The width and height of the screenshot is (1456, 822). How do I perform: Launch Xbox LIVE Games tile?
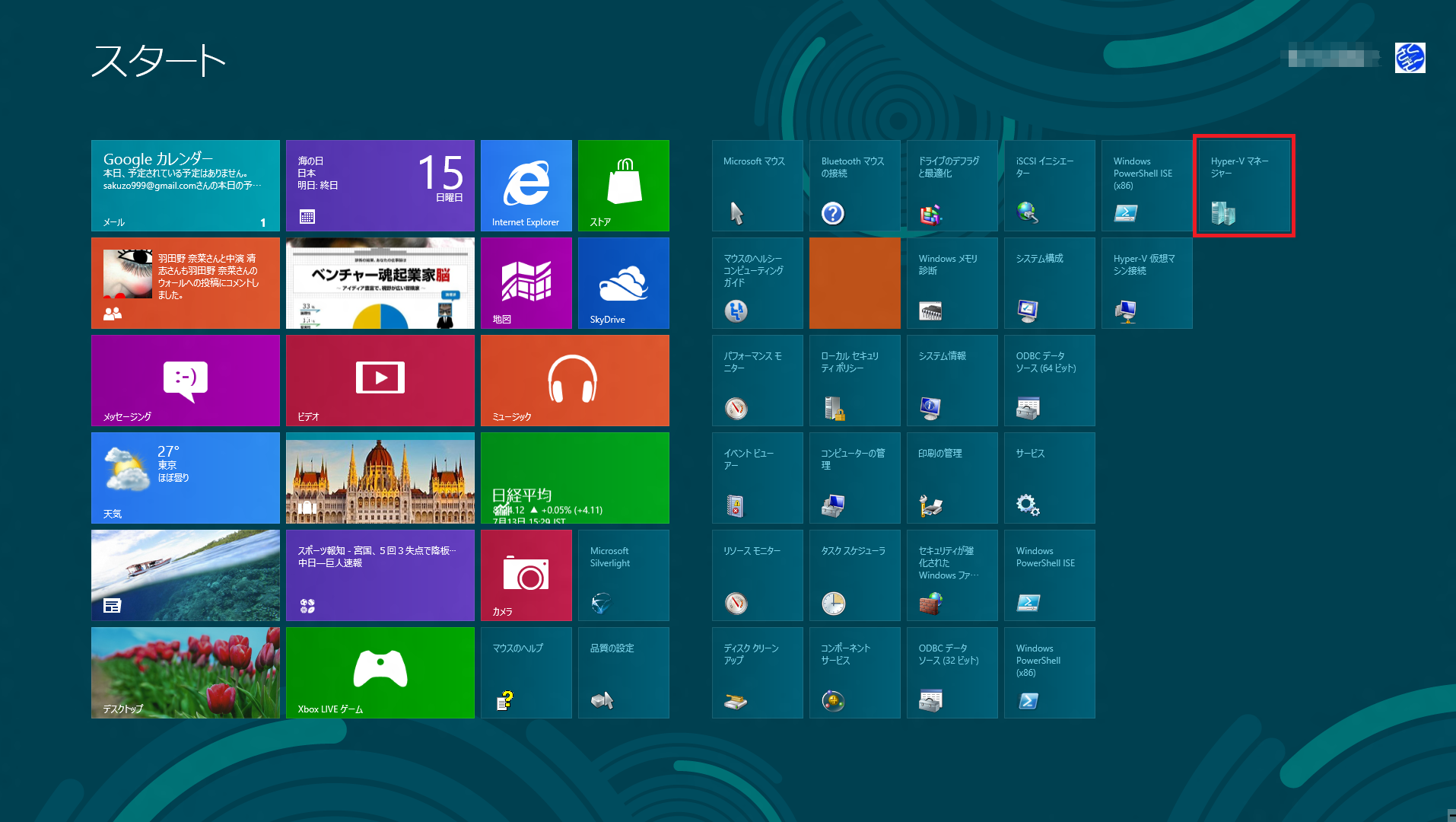[x=380, y=673]
